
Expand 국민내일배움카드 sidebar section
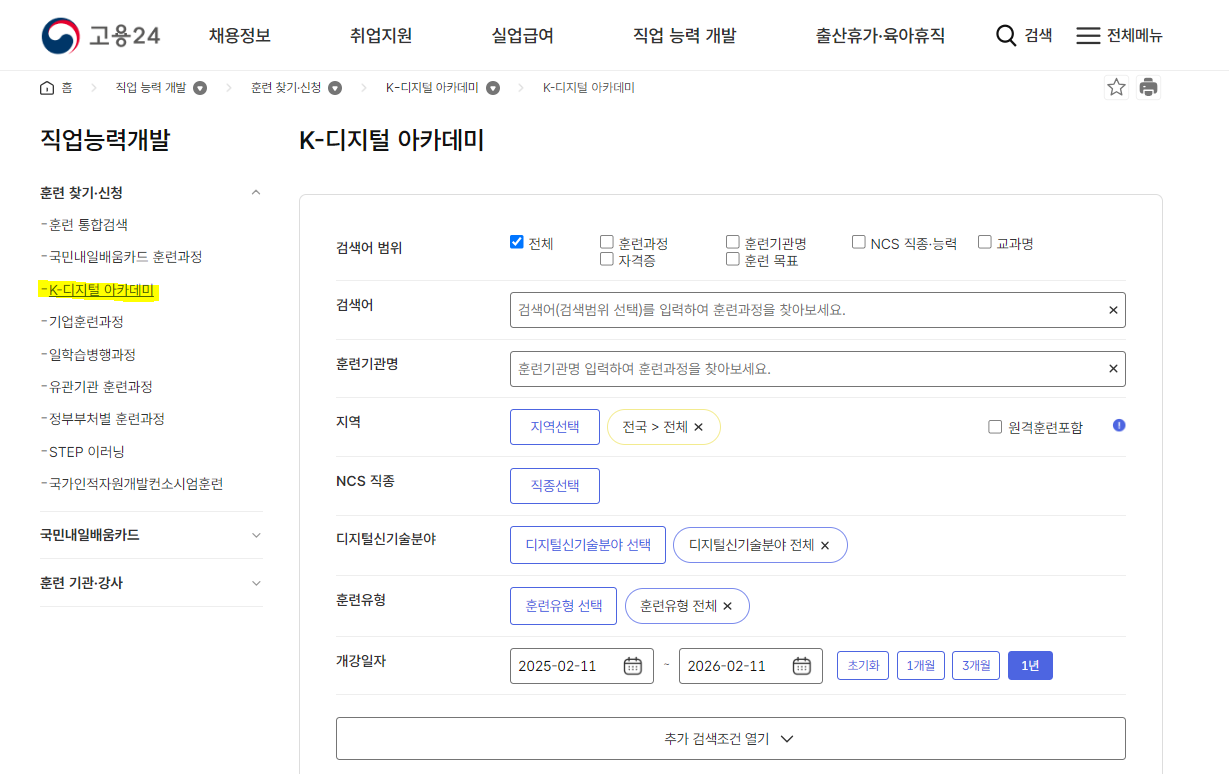(x=256, y=535)
